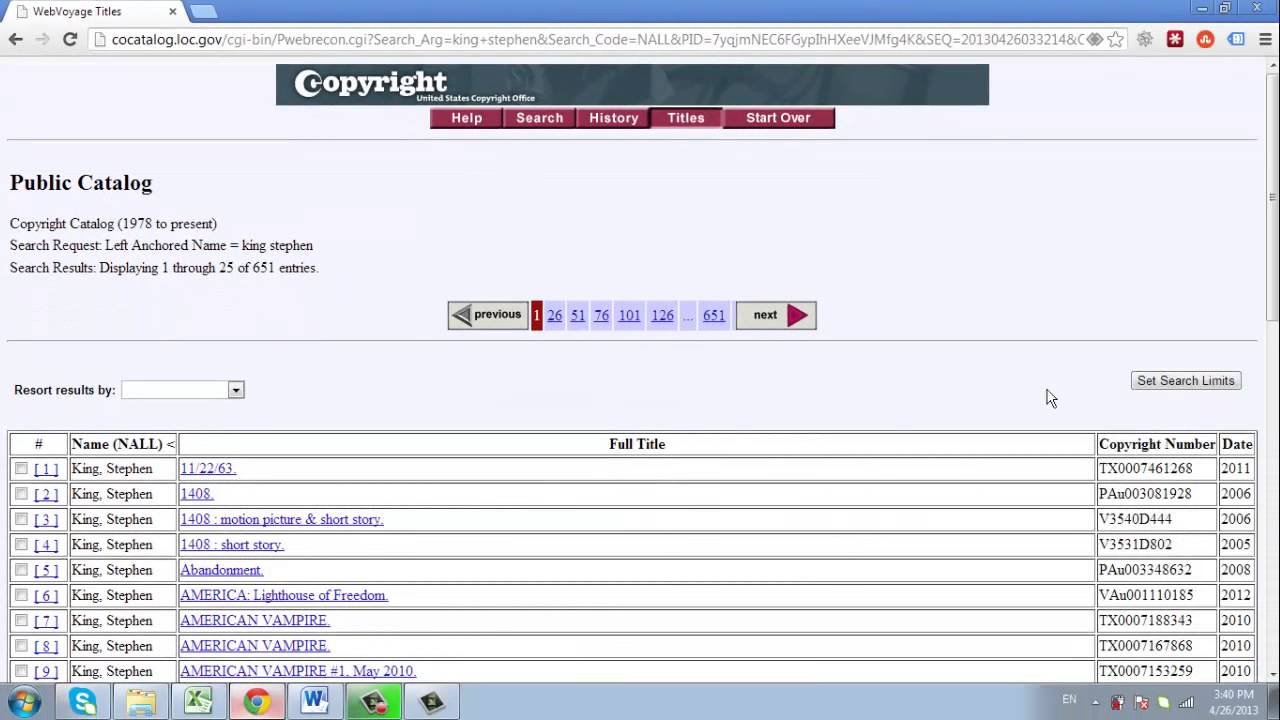Open the StumbleUpon extension icon
1280x720 pixels.
coord(1205,39)
